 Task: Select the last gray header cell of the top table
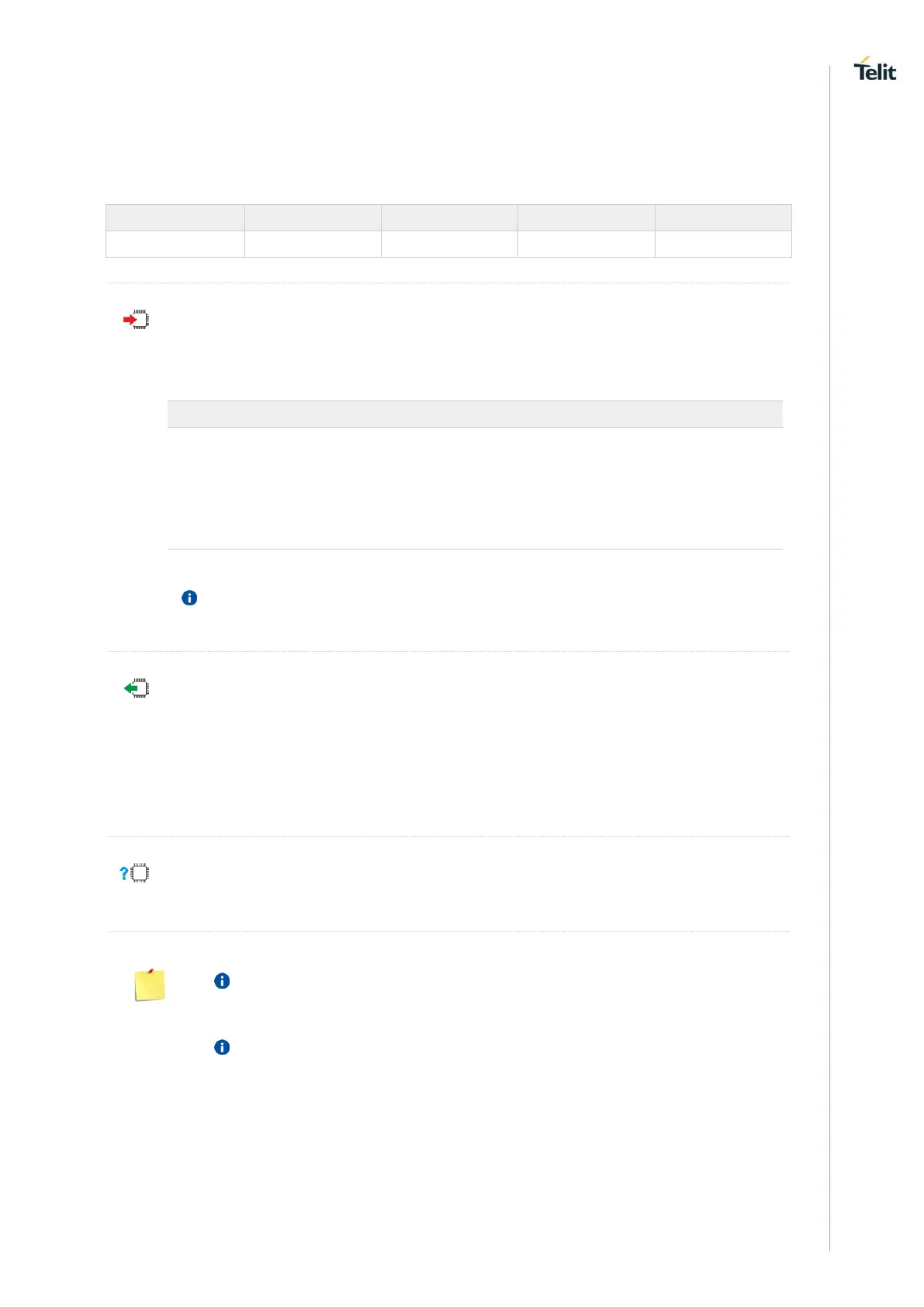pyautogui.click(x=723, y=217)
